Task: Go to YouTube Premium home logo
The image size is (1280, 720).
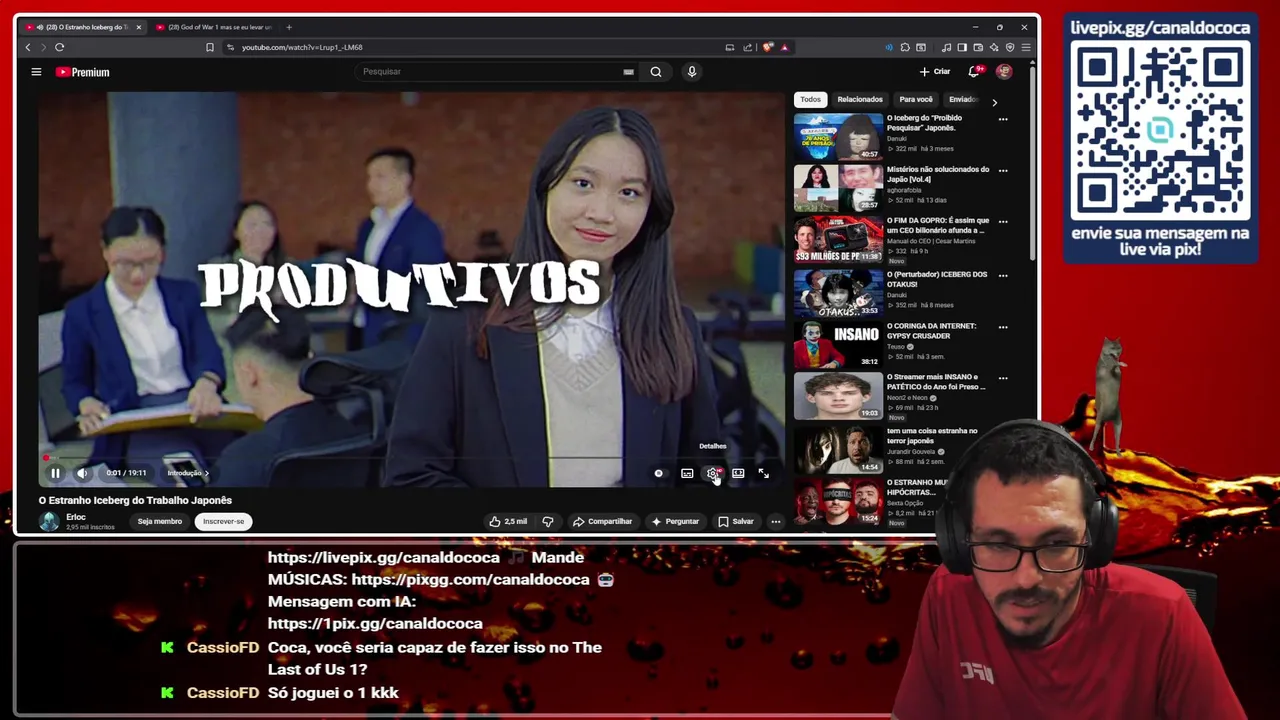Action: tap(82, 72)
